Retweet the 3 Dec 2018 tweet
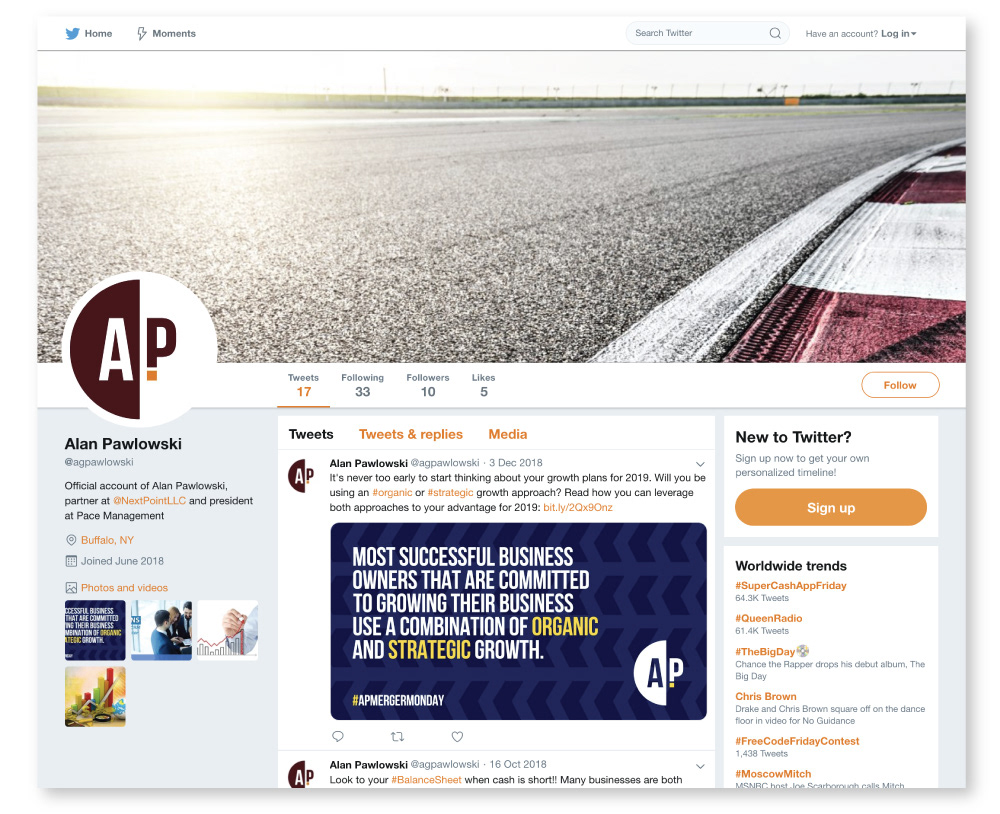This screenshot has width=1000, height=814. 397,736
